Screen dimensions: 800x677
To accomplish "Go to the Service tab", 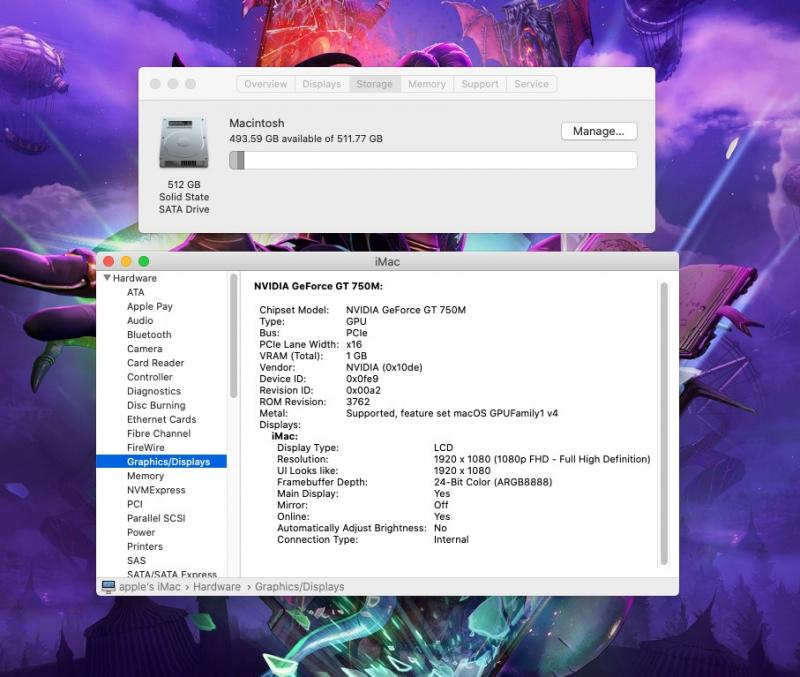I will [531, 84].
